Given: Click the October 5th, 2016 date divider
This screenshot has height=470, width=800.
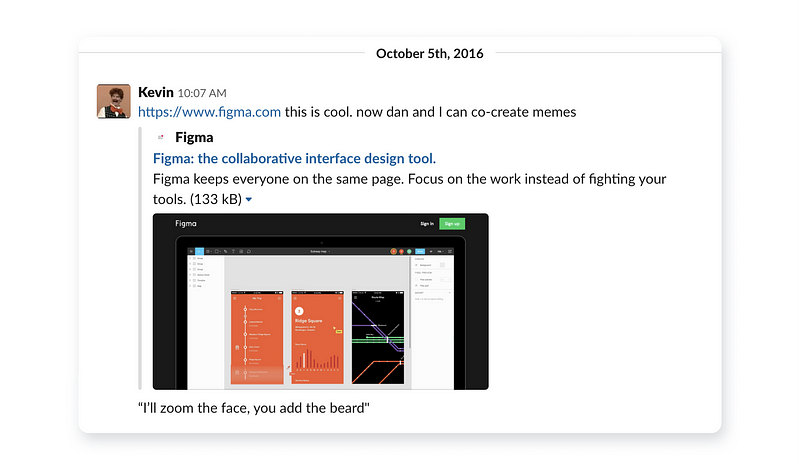Looking at the screenshot, I should (430, 54).
